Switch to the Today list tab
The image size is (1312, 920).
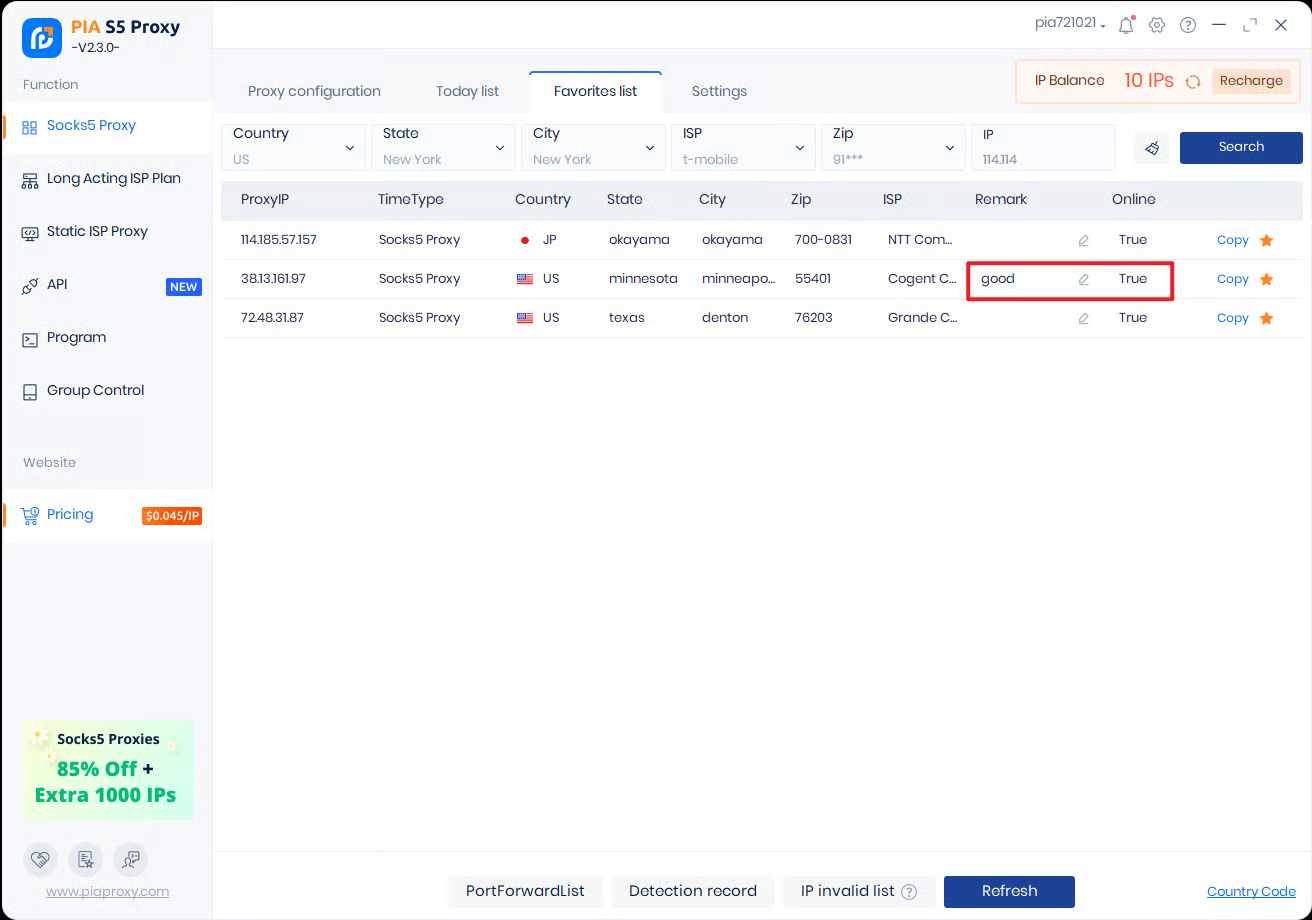467,91
